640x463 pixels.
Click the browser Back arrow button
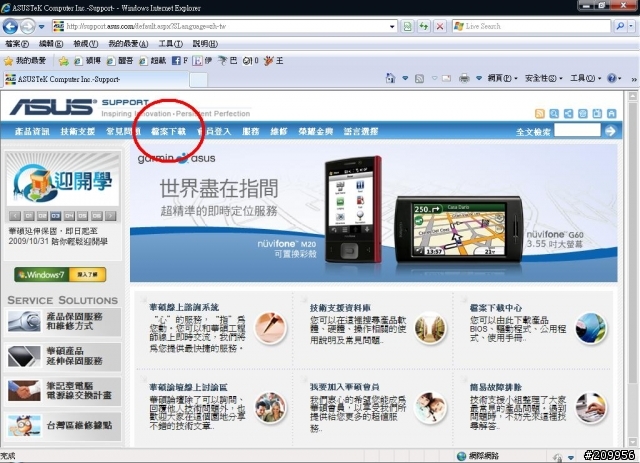click(10, 27)
